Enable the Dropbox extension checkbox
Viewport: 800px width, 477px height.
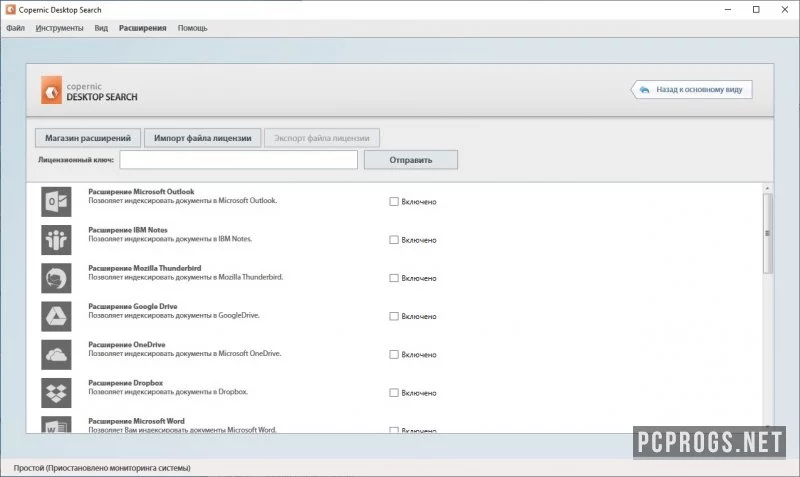(x=394, y=393)
